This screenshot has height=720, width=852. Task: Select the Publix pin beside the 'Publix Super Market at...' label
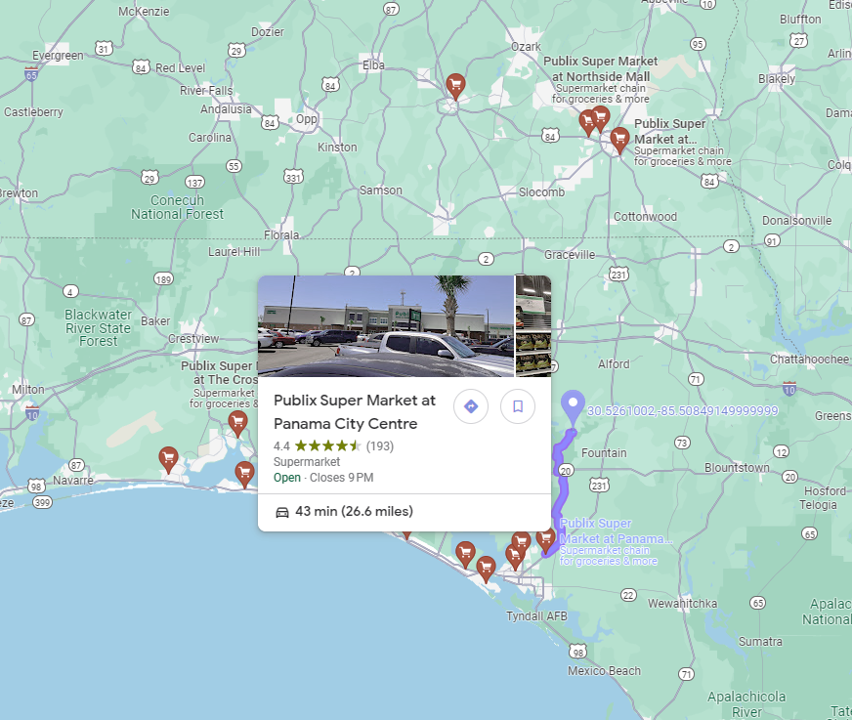(x=619, y=140)
